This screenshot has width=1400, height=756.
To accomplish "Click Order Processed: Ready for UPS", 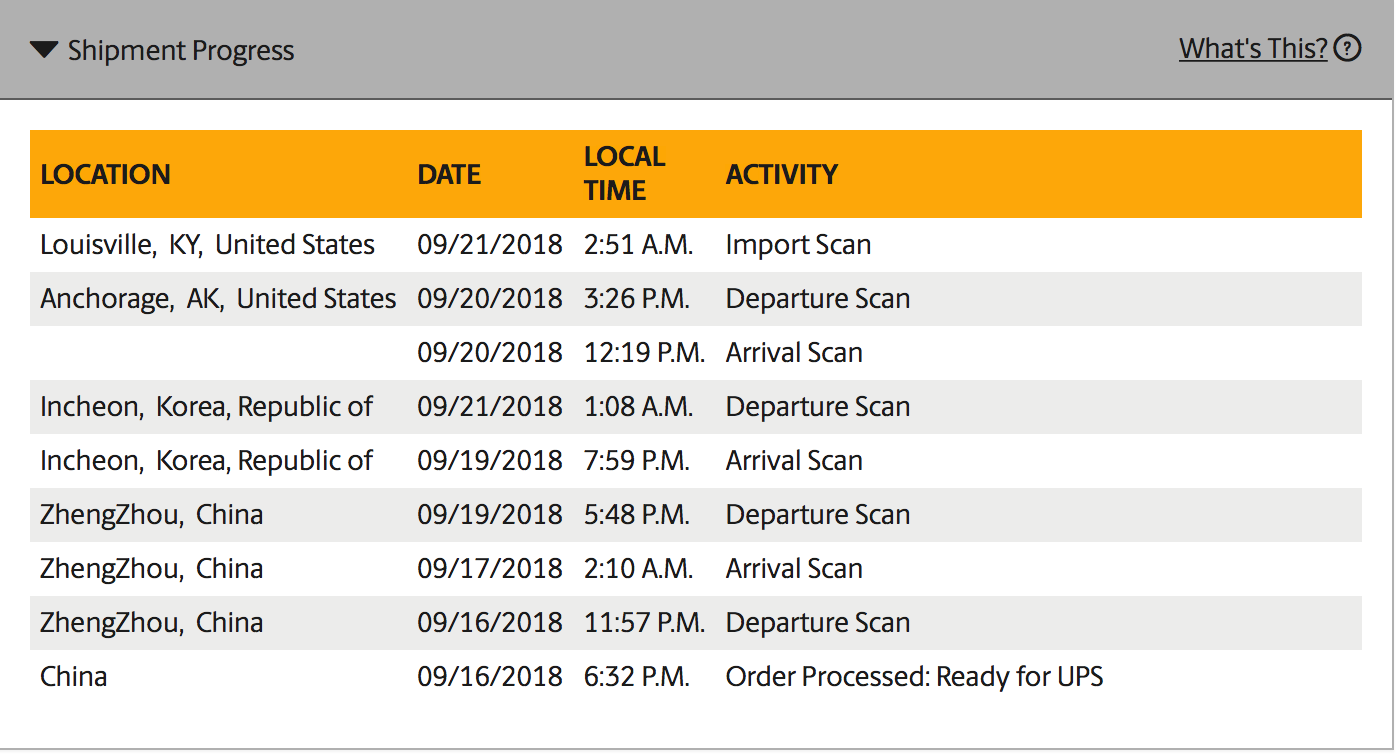I will coord(914,677).
